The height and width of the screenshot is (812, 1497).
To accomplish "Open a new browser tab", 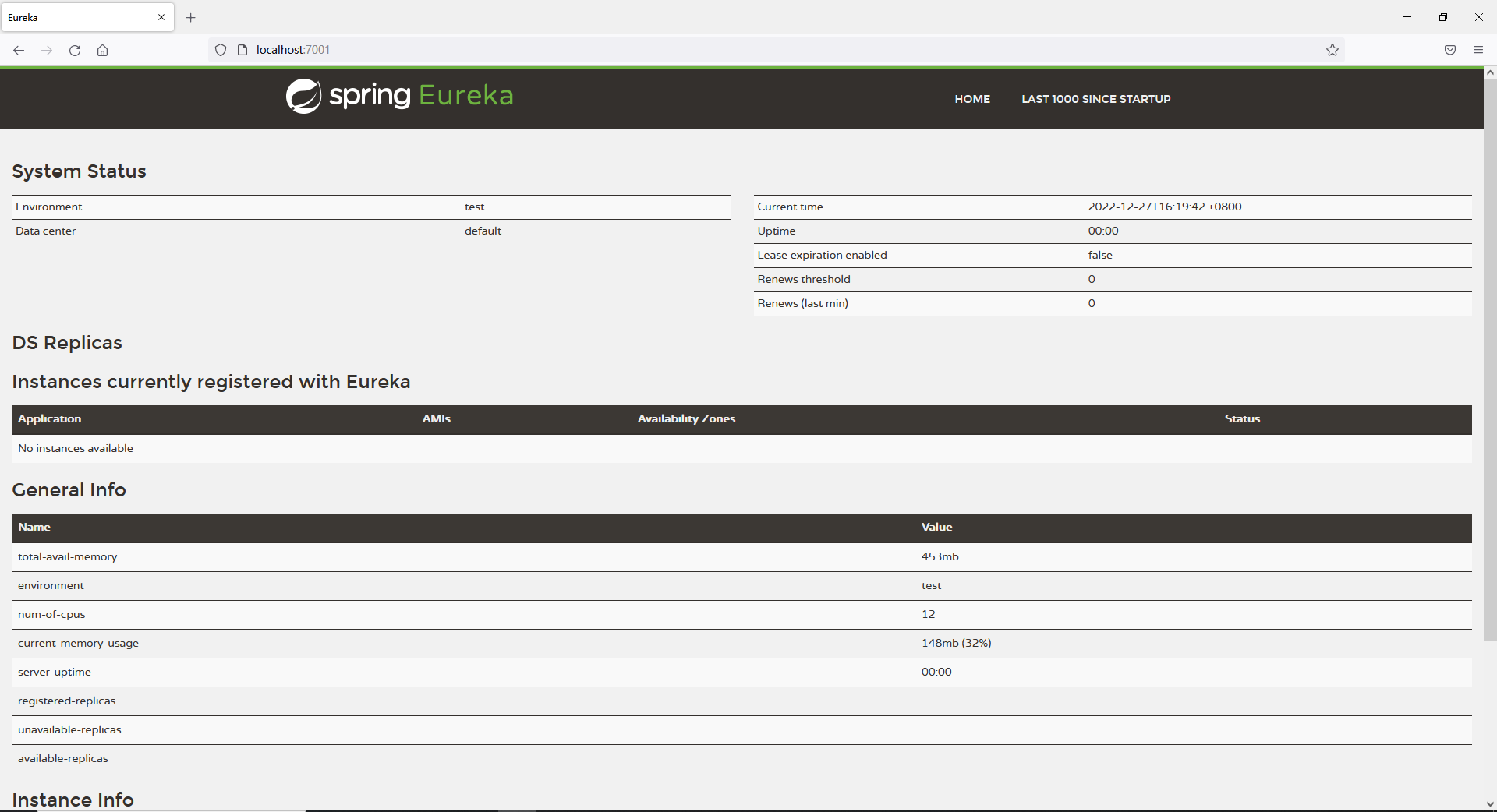I will pos(191,17).
